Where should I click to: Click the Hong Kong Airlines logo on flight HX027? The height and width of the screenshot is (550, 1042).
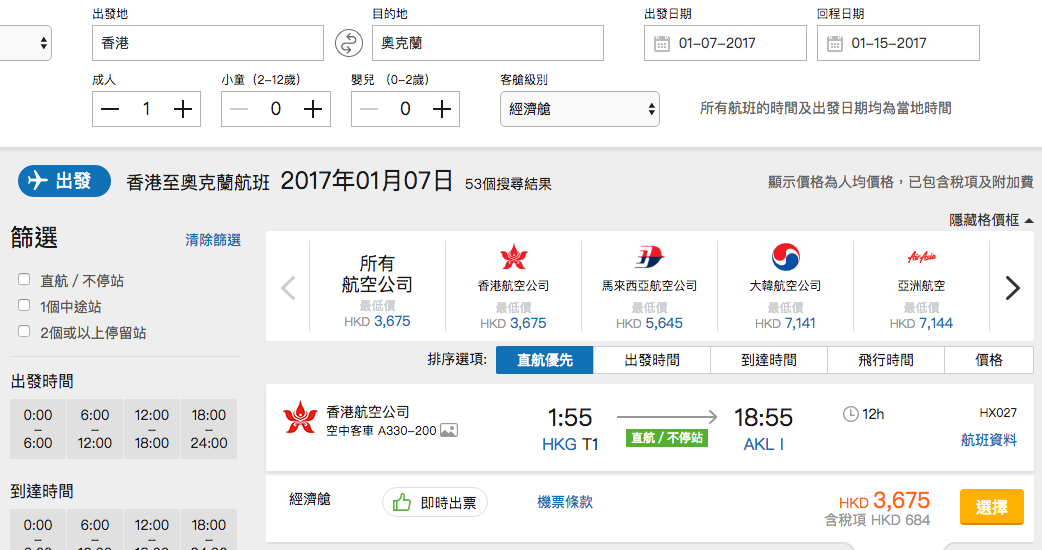300,417
